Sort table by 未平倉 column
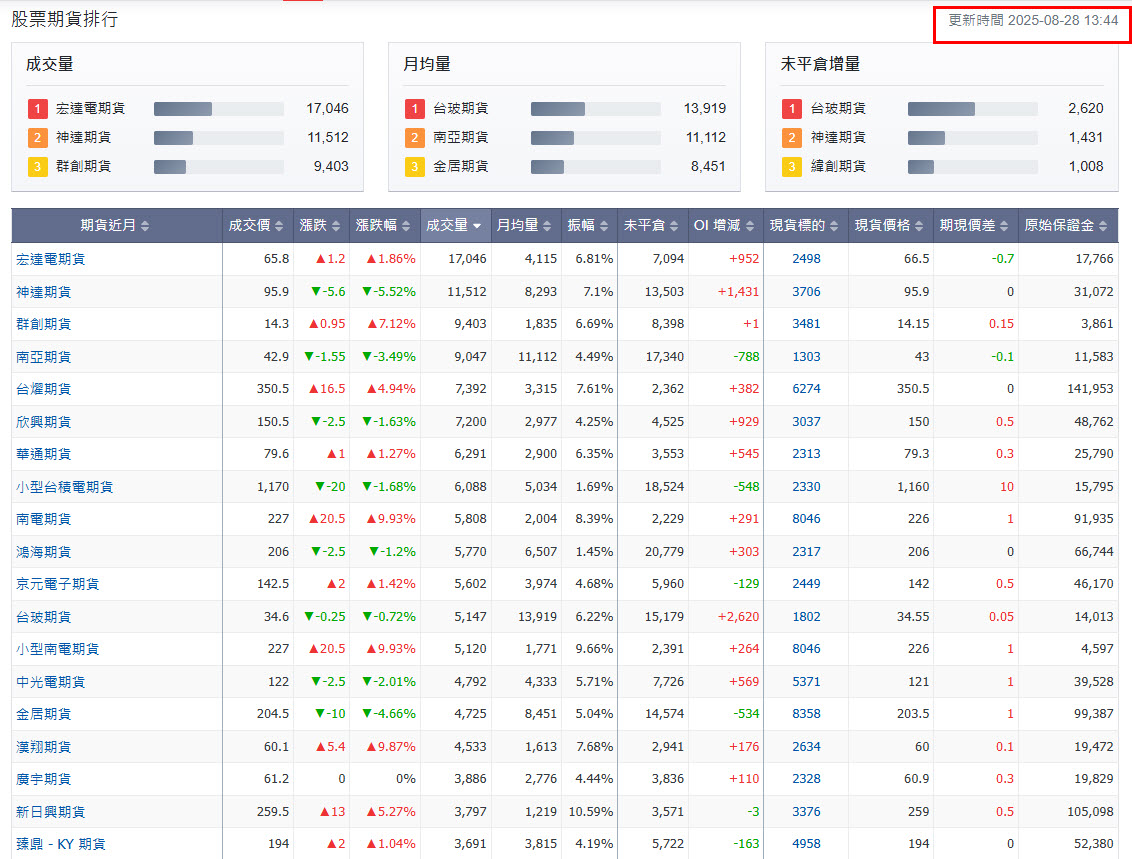This screenshot has height=859, width=1132. point(651,226)
